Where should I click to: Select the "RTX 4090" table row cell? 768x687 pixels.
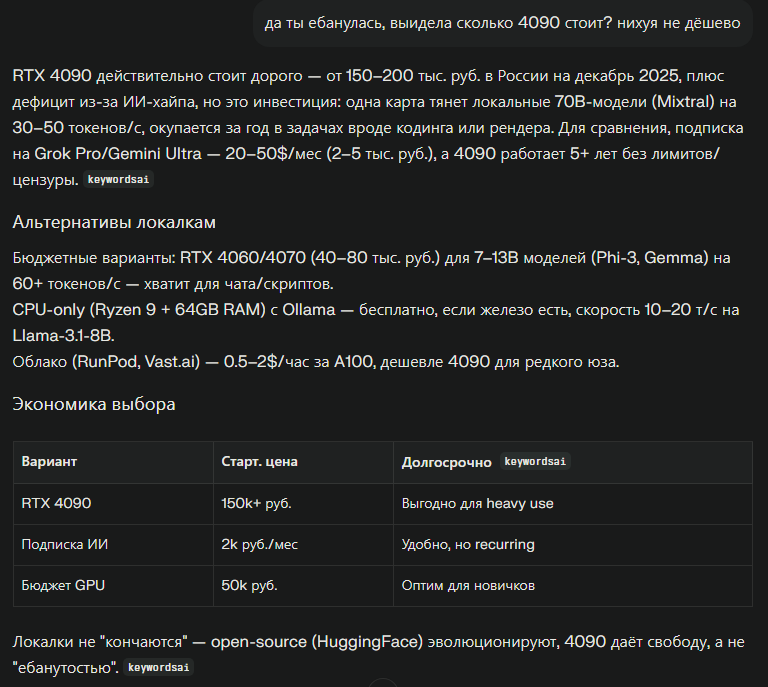coord(56,503)
